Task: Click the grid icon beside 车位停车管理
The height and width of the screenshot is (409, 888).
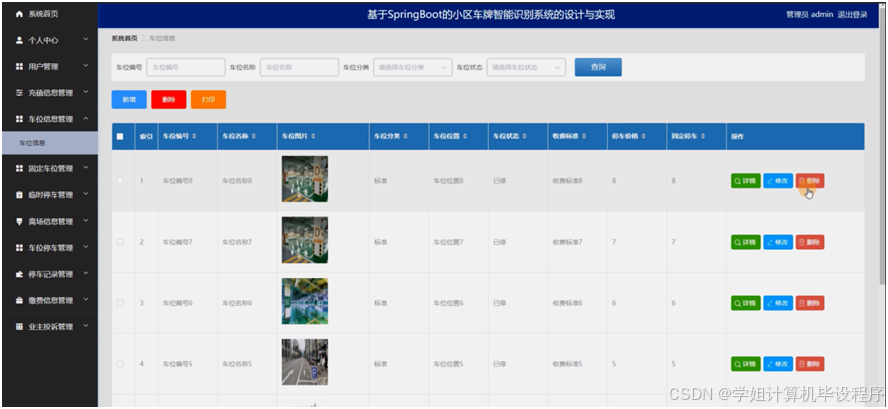Action: tap(19, 248)
